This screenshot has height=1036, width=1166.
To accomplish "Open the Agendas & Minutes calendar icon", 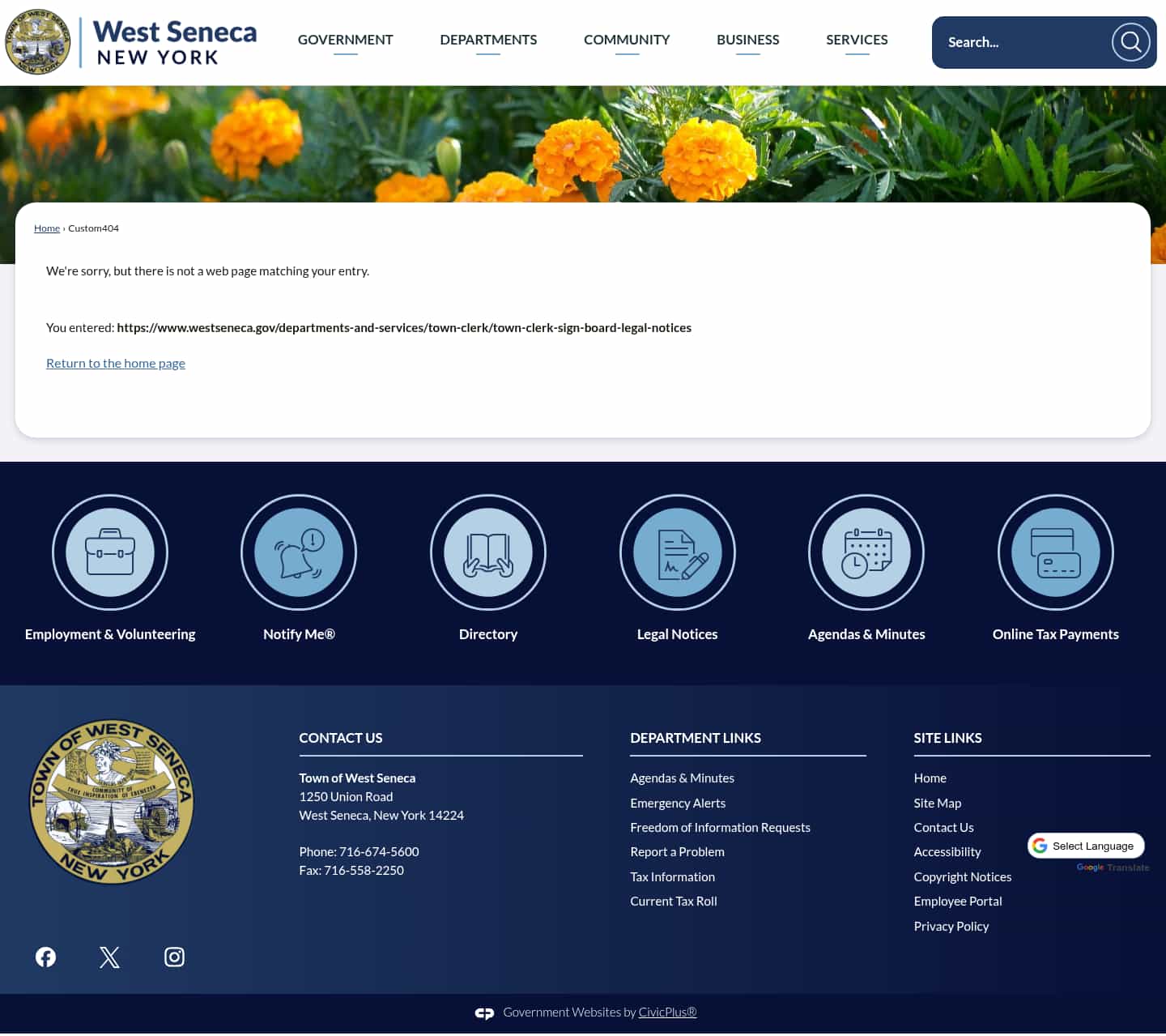I will pos(866,552).
